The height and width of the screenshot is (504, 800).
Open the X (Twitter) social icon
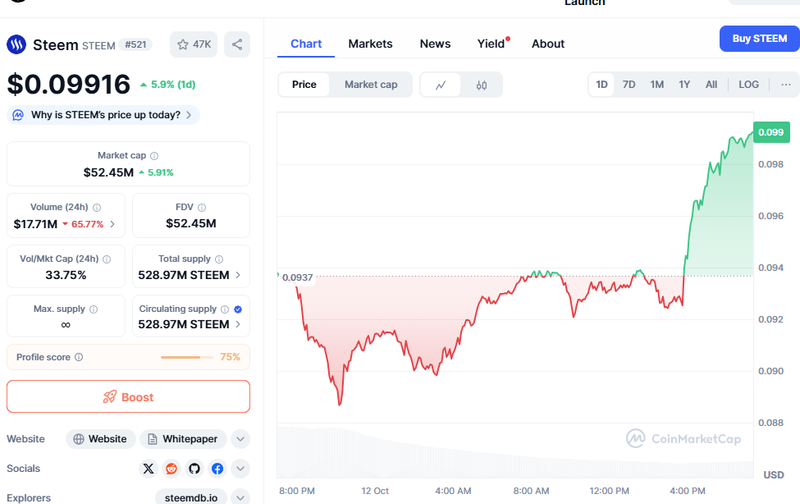[149, 468]
